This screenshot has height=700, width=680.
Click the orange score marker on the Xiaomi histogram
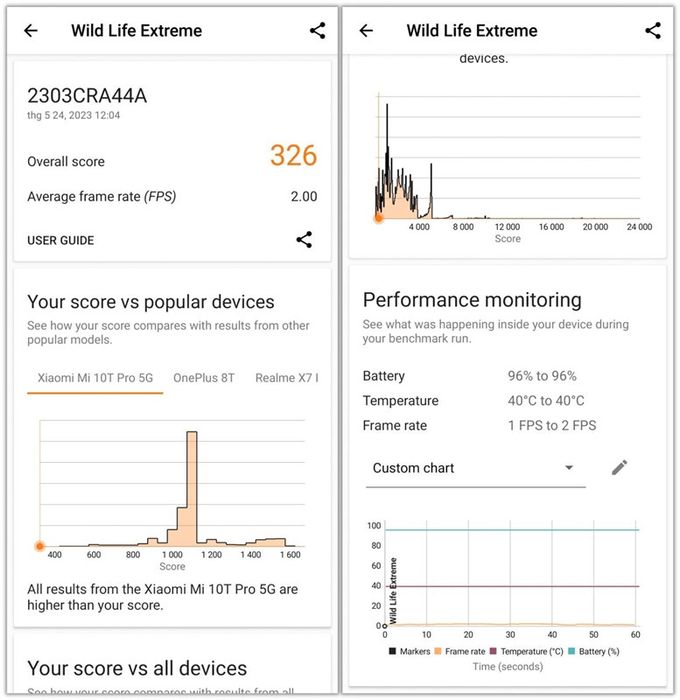tap(40, 546)
